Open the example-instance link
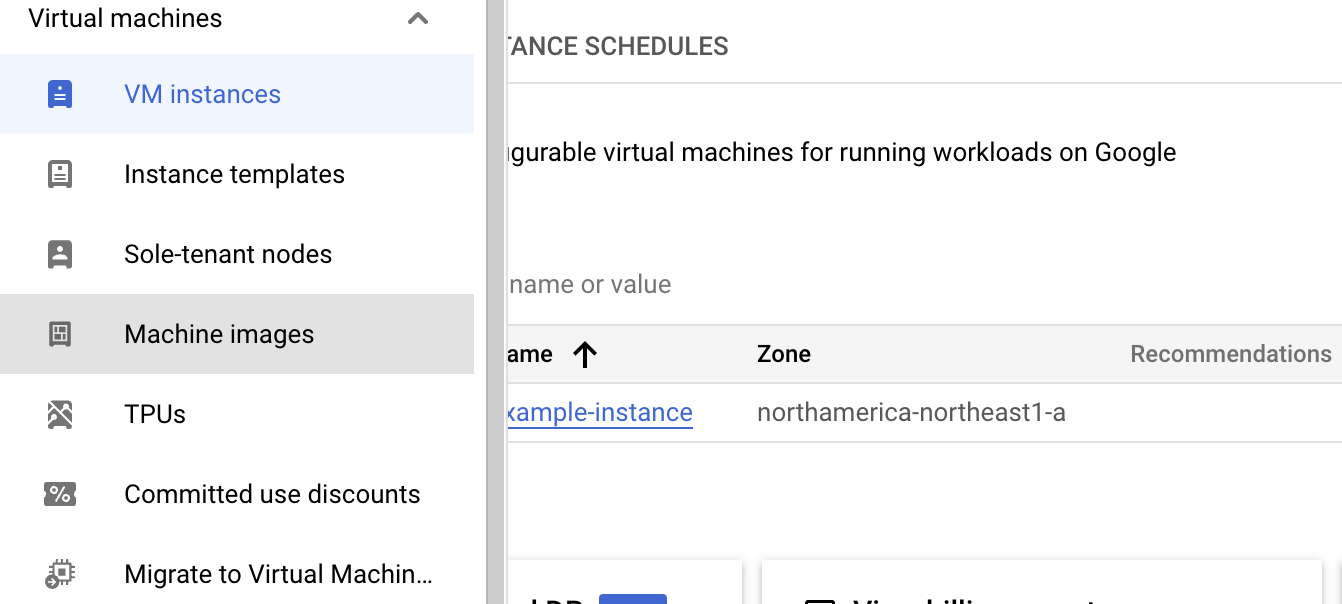The image size is (1342, 604). (x=600, y=413)
